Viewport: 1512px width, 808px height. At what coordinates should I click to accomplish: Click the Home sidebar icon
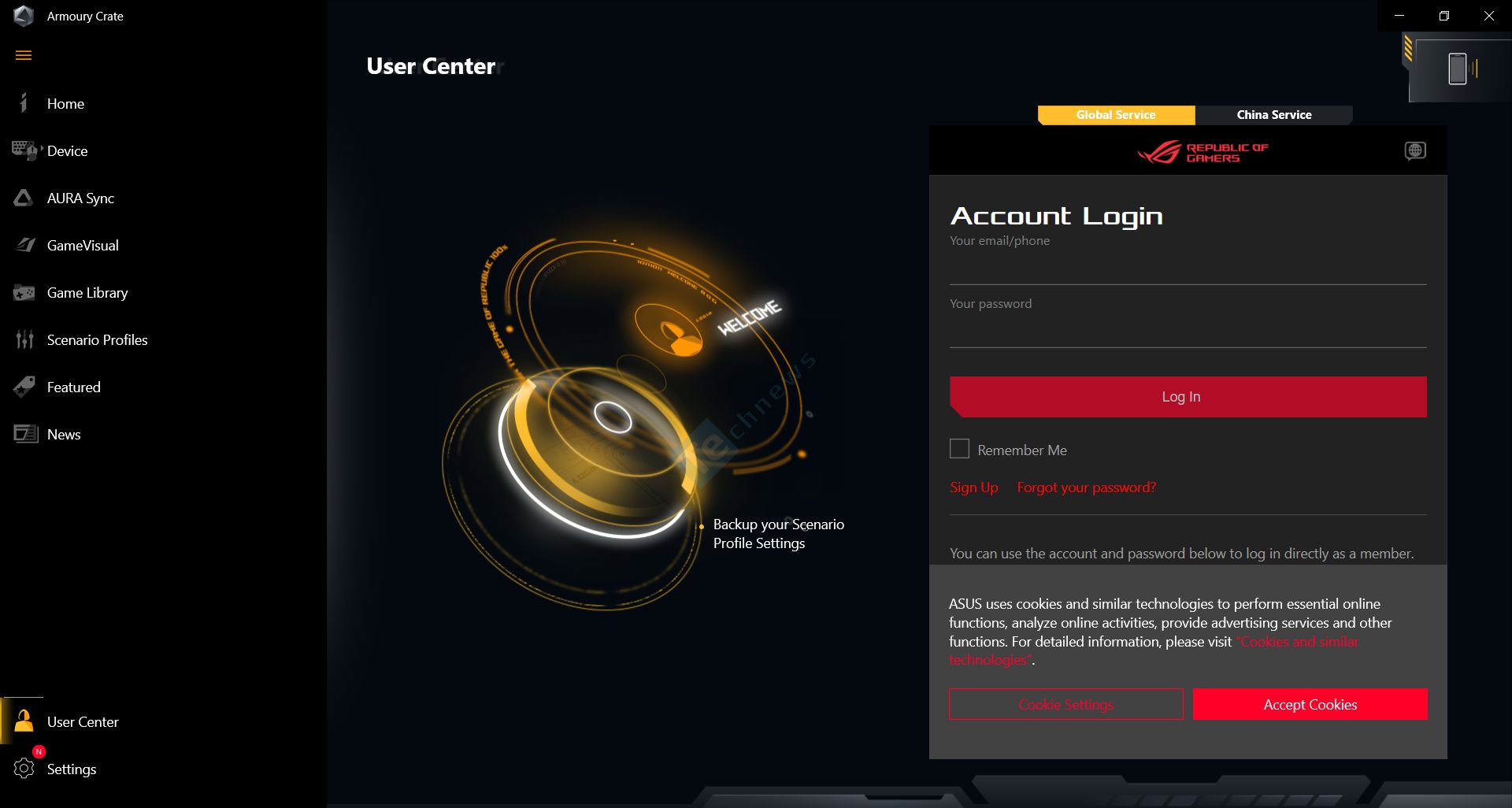24,103
